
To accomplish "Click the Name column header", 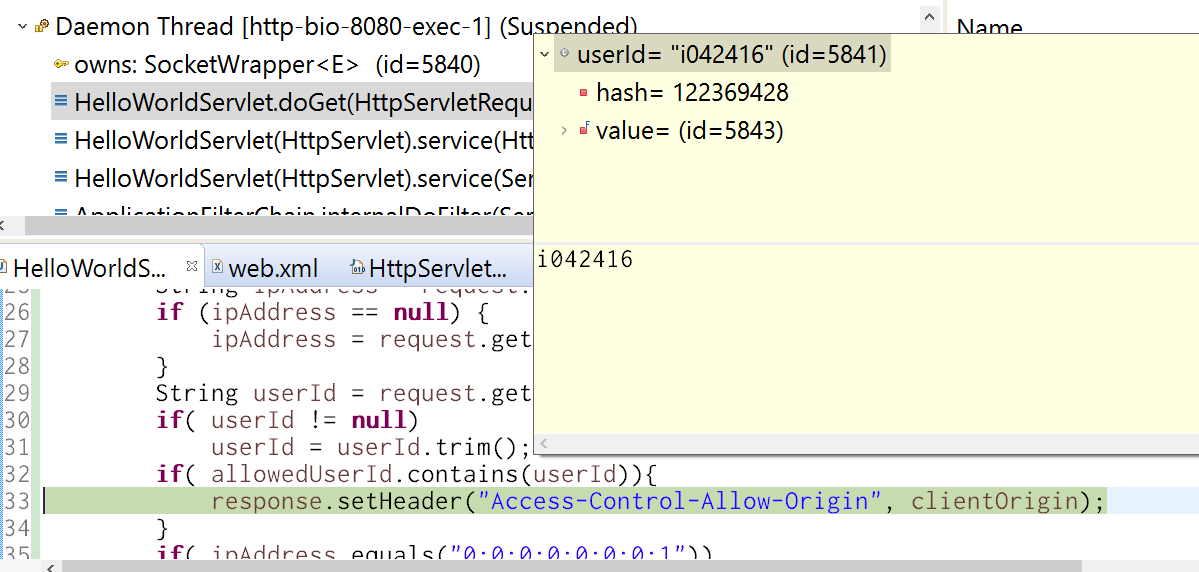I will pyautogui.click(x=989, y=29).
